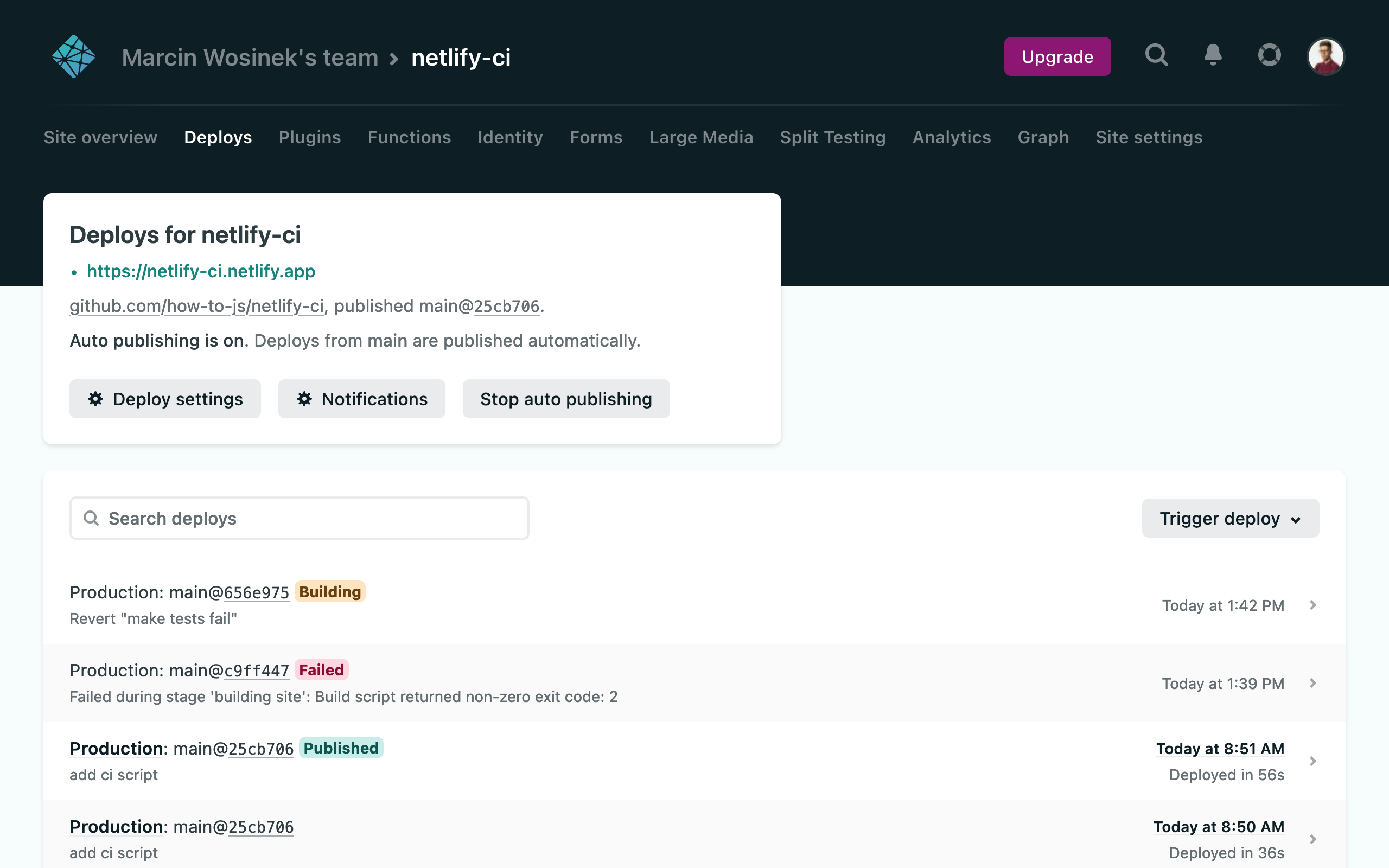
Task: Click the gear icon on Deploy settings
Action: tap(95, 398)
